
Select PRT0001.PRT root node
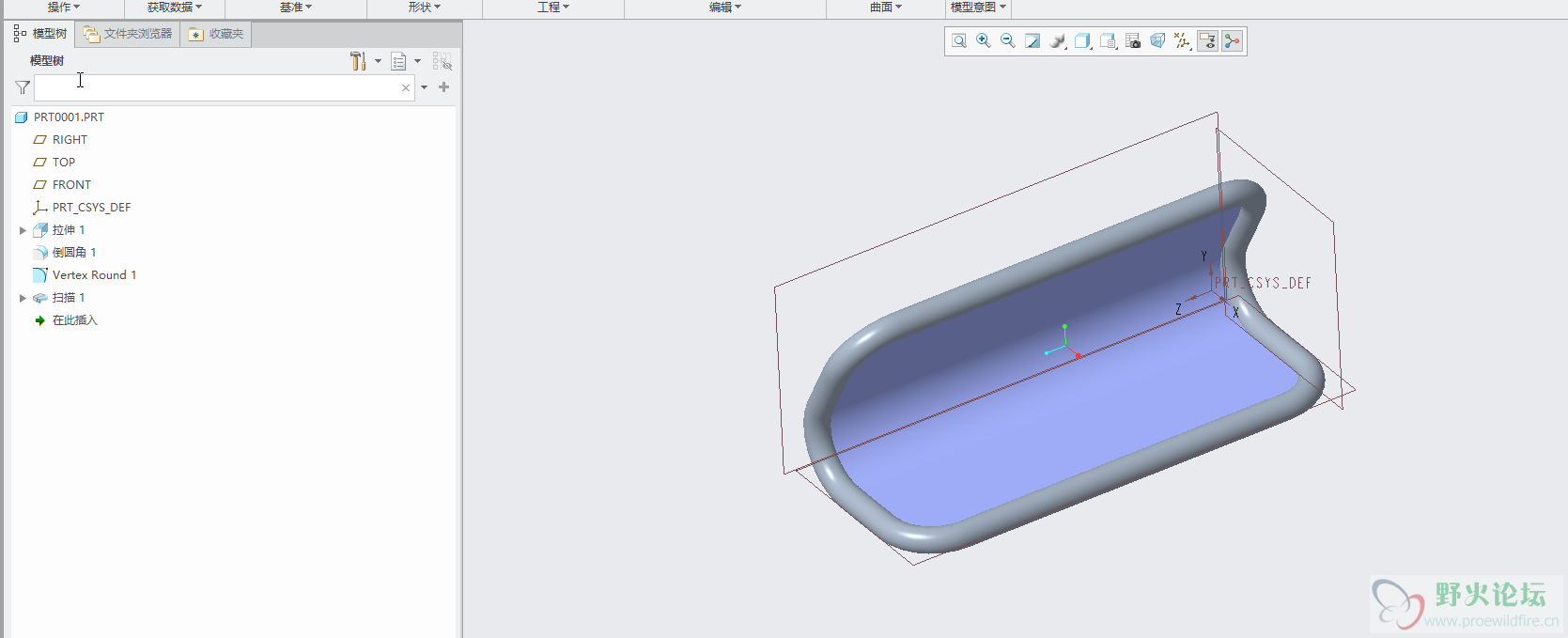tap(69, 117)
